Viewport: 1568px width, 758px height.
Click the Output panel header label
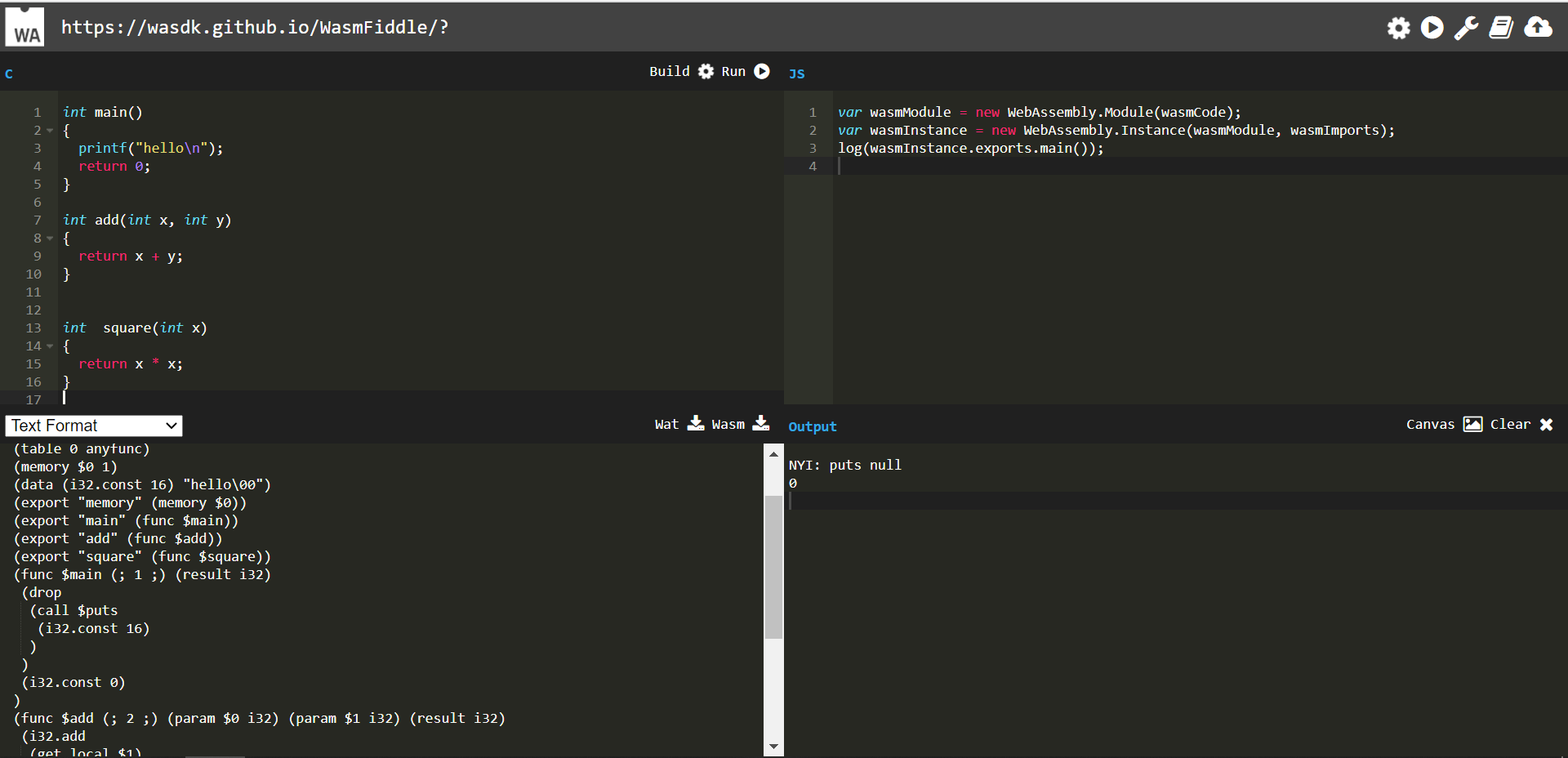[x=813, y=426]
